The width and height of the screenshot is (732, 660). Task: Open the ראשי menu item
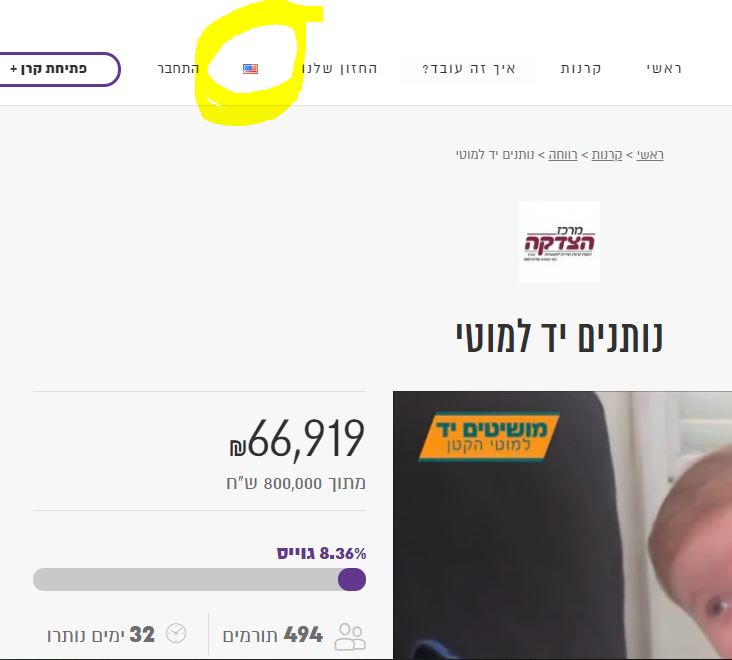664,69
